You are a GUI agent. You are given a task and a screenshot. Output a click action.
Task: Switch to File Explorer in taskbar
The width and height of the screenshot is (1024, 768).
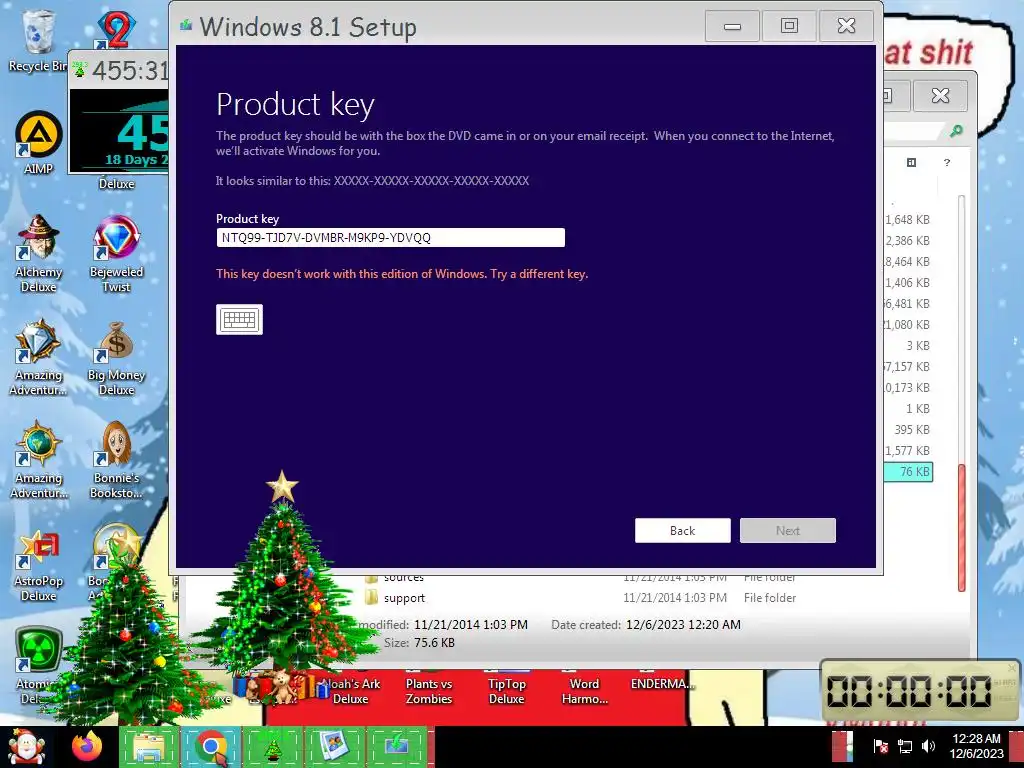(x=149, y=747)
